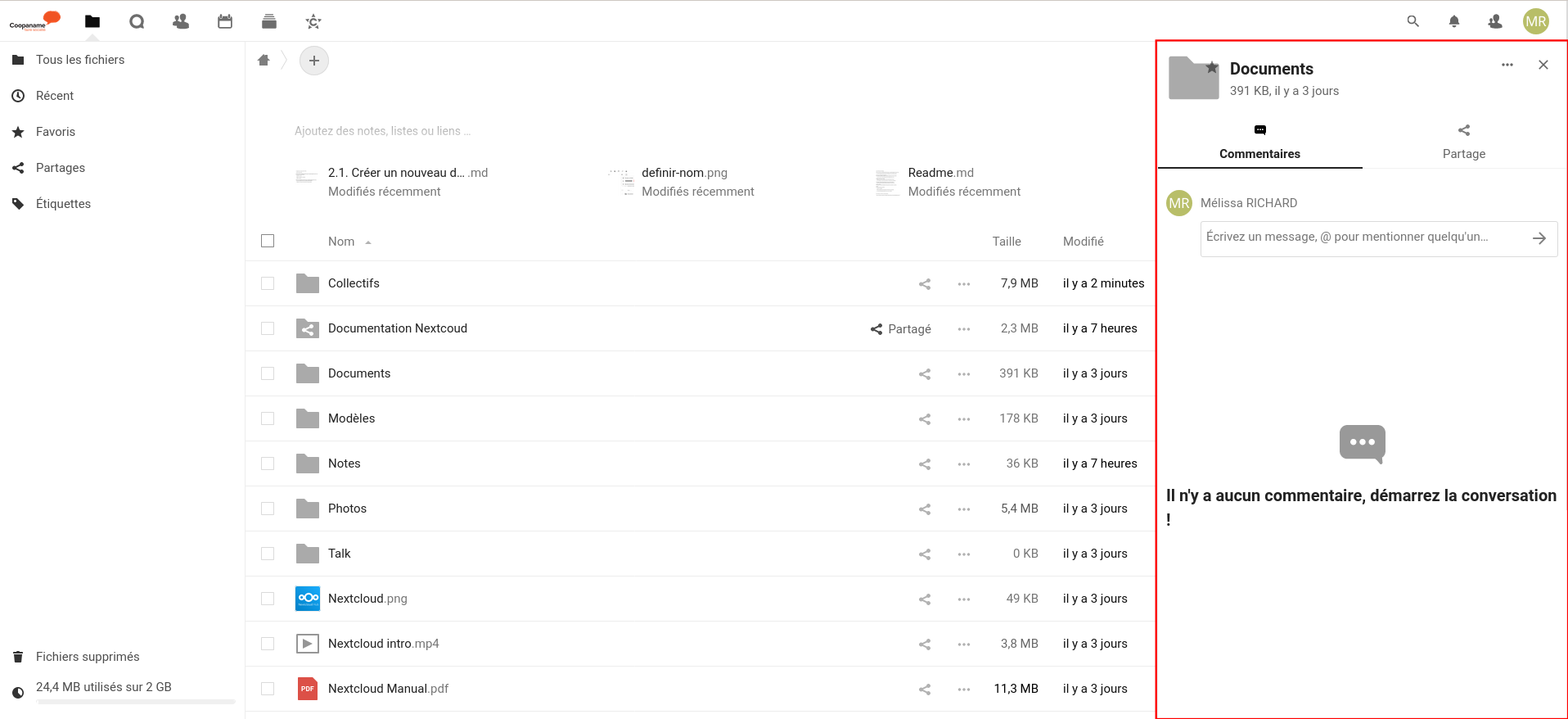Select the Photos folder checkbox
Screen dimensions: 1568x719
point(268,509)
